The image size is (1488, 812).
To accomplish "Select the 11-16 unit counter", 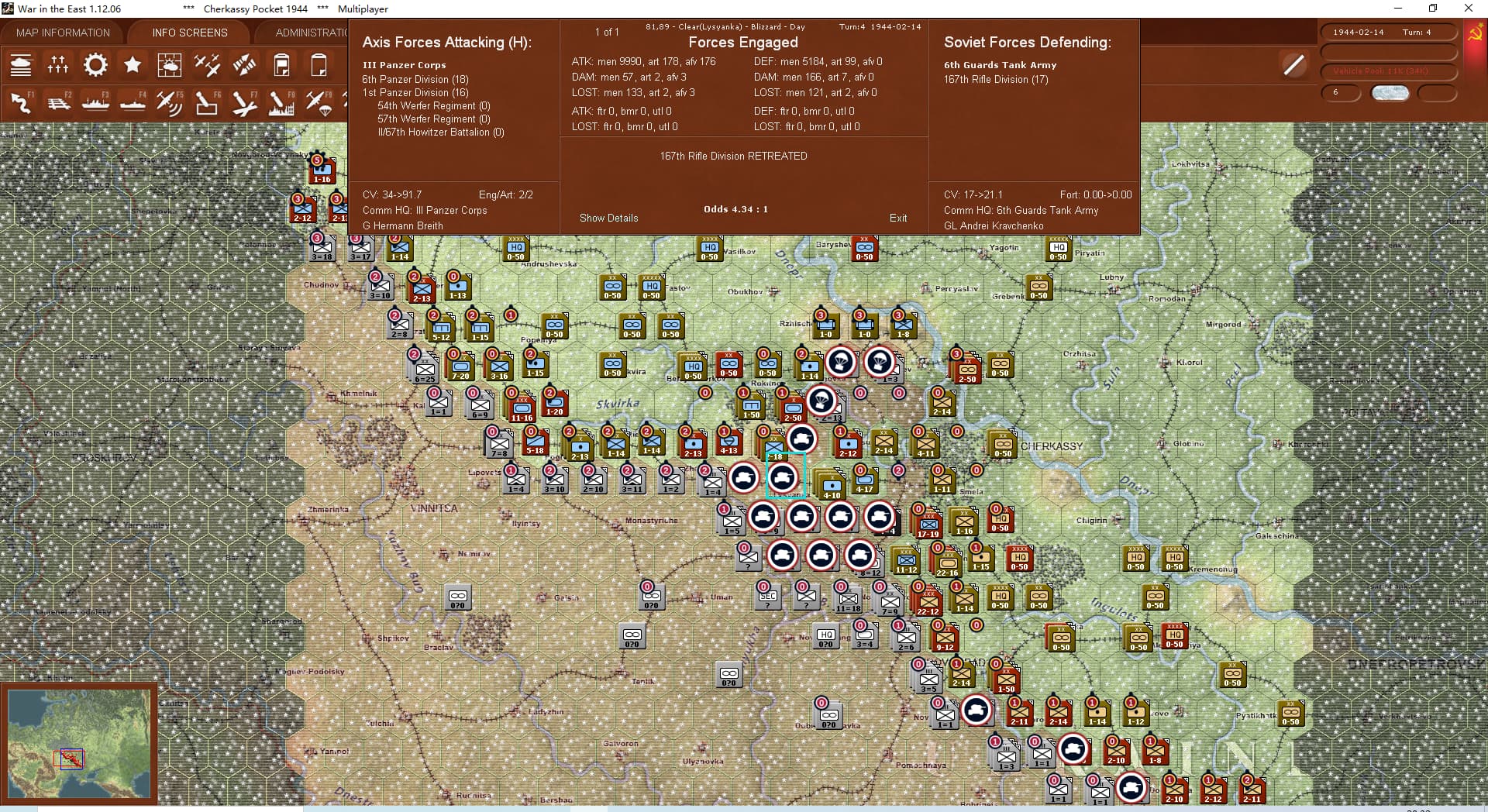I will pos(522,408).
